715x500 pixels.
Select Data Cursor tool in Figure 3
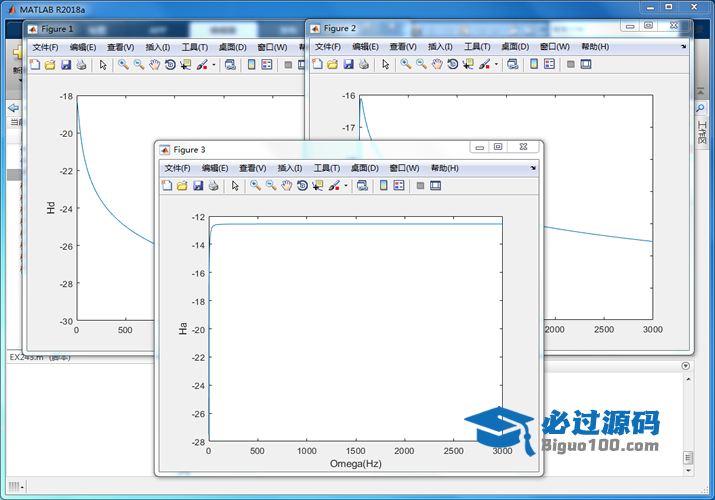click(317, 186)
